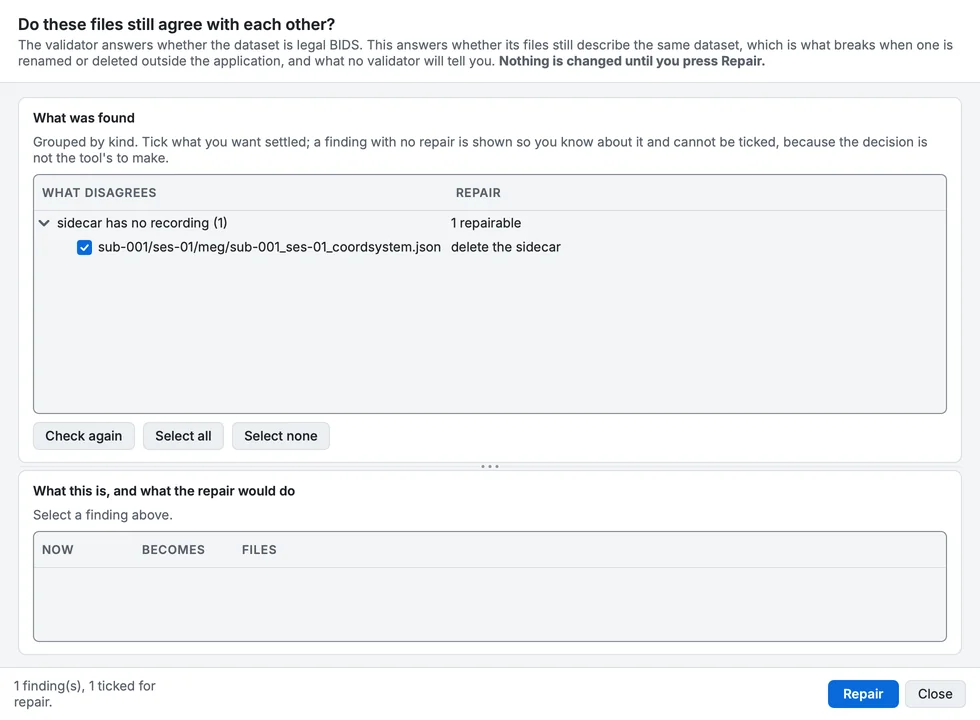
Task: Click the NOW column header
Action: pyautogui.click(x=58, y=549)
